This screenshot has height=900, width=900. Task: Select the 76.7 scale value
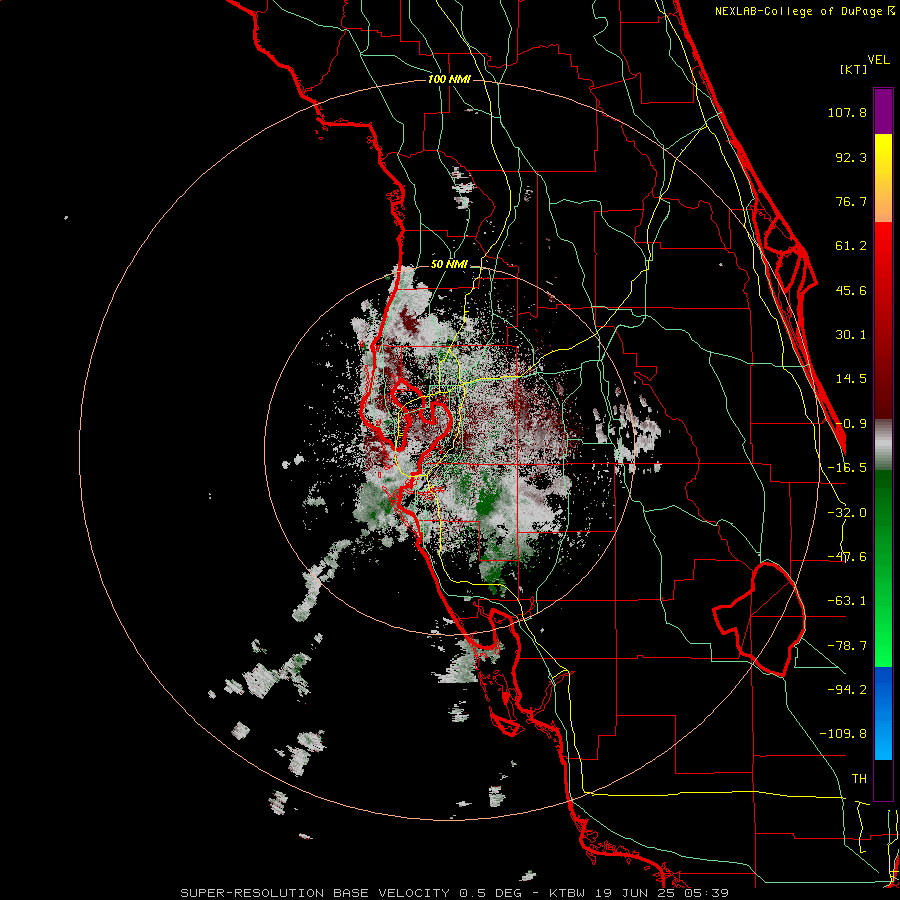(x=851, y=201)
